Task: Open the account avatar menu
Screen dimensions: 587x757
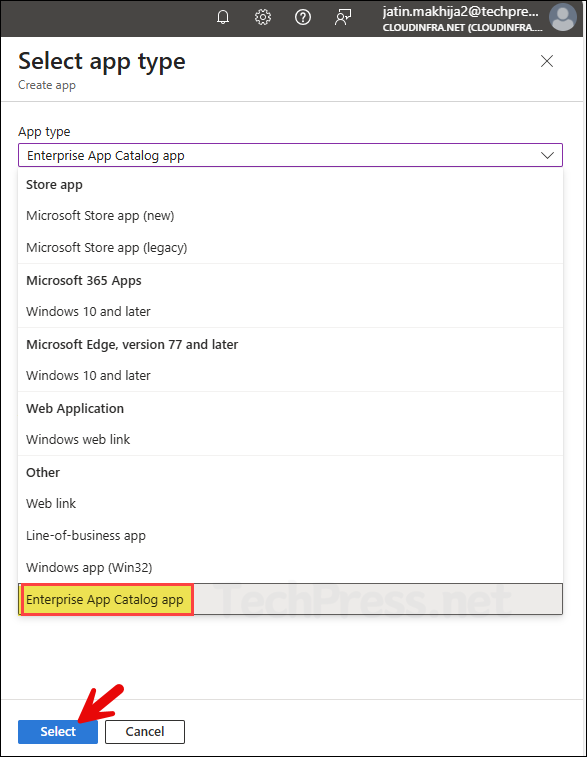Action: [x=562, y=17]
